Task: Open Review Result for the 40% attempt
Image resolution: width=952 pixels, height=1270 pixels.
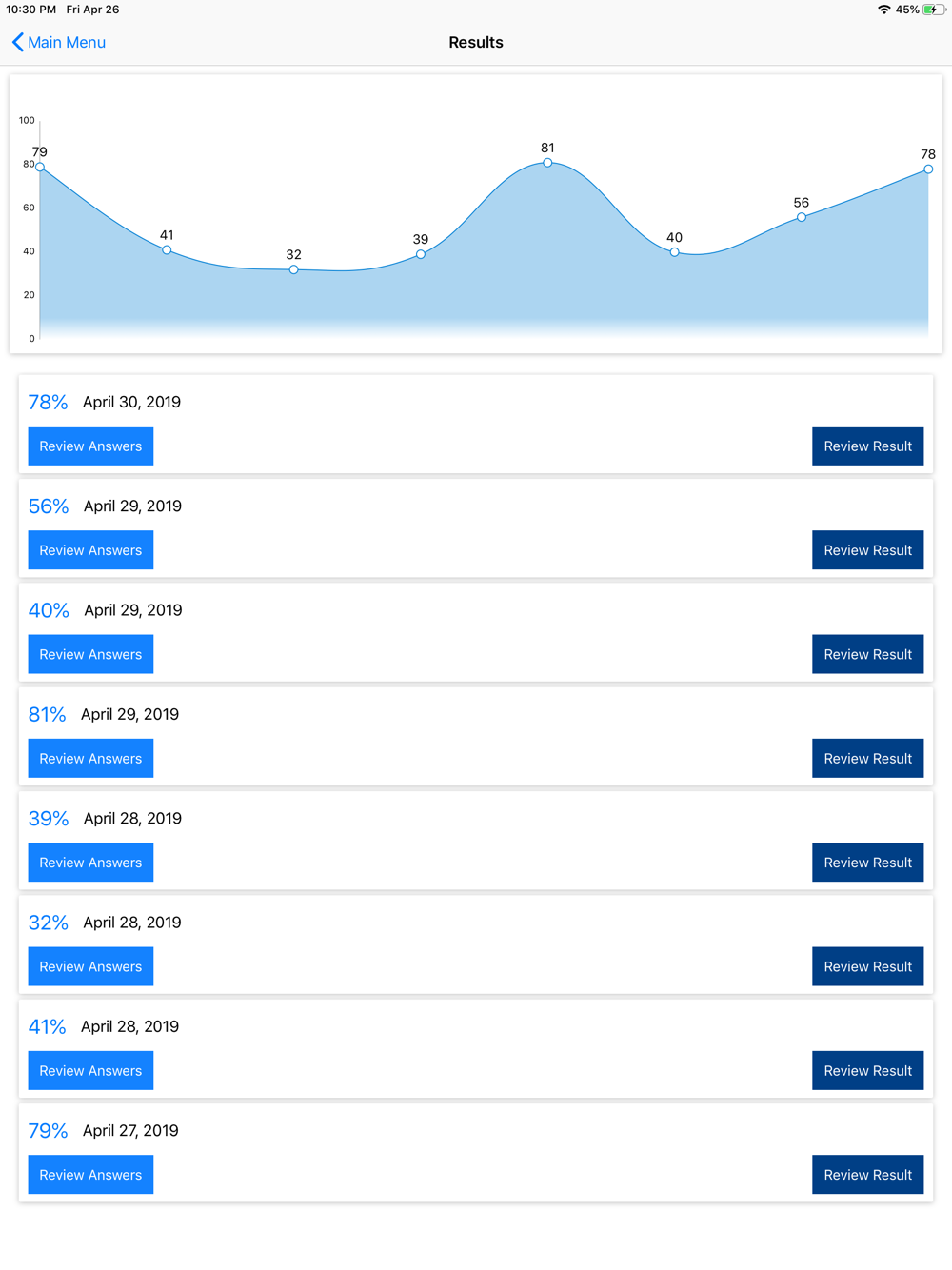Action: [867, 654]
